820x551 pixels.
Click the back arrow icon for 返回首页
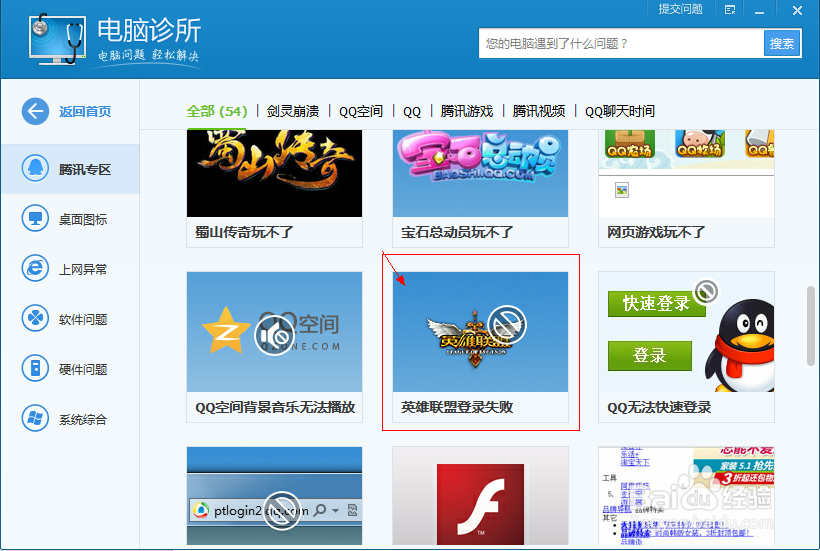pos(35,111)
